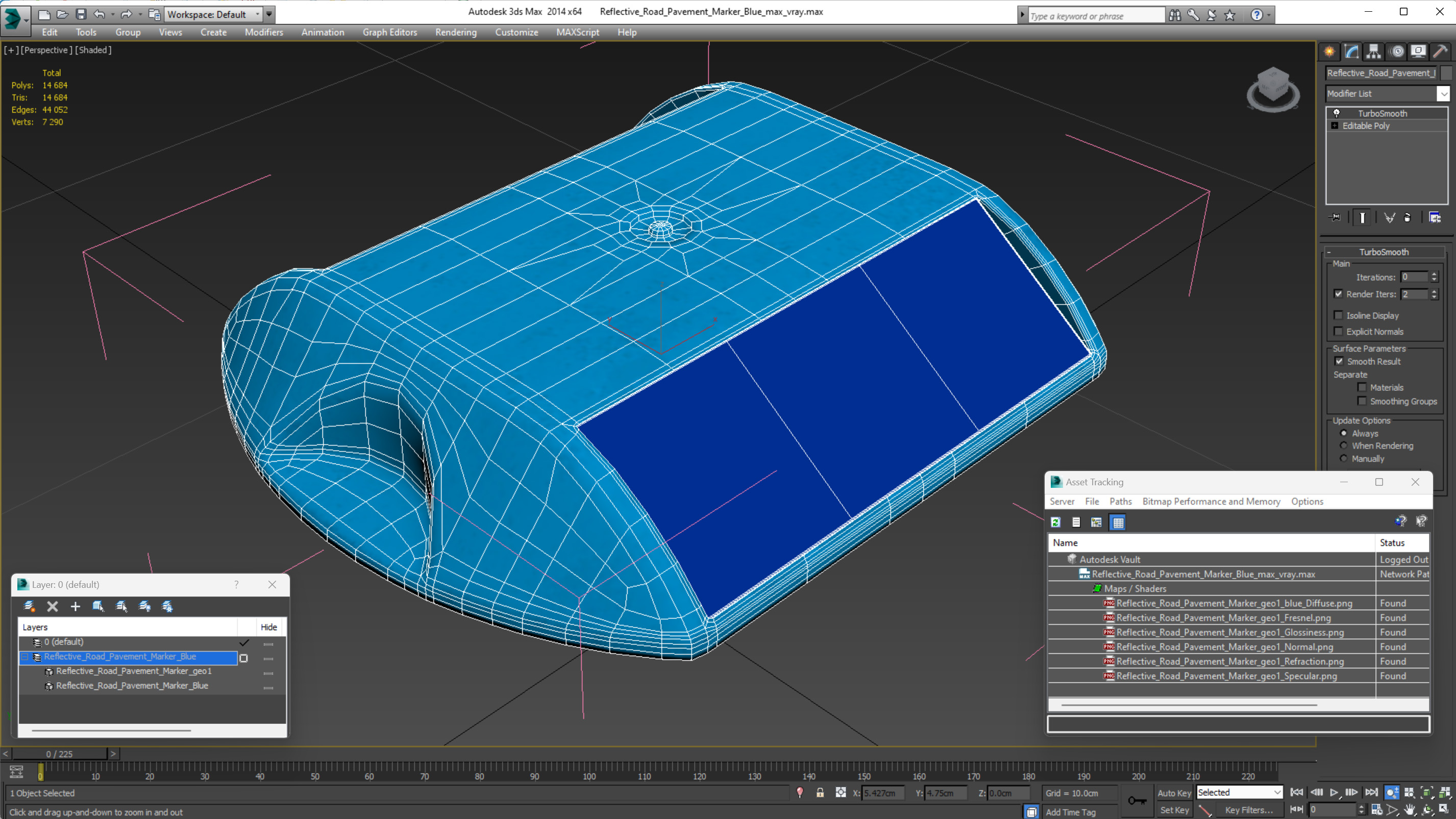
Task: Open Configure Modifier Sets icon
Action: [1435, 217]
